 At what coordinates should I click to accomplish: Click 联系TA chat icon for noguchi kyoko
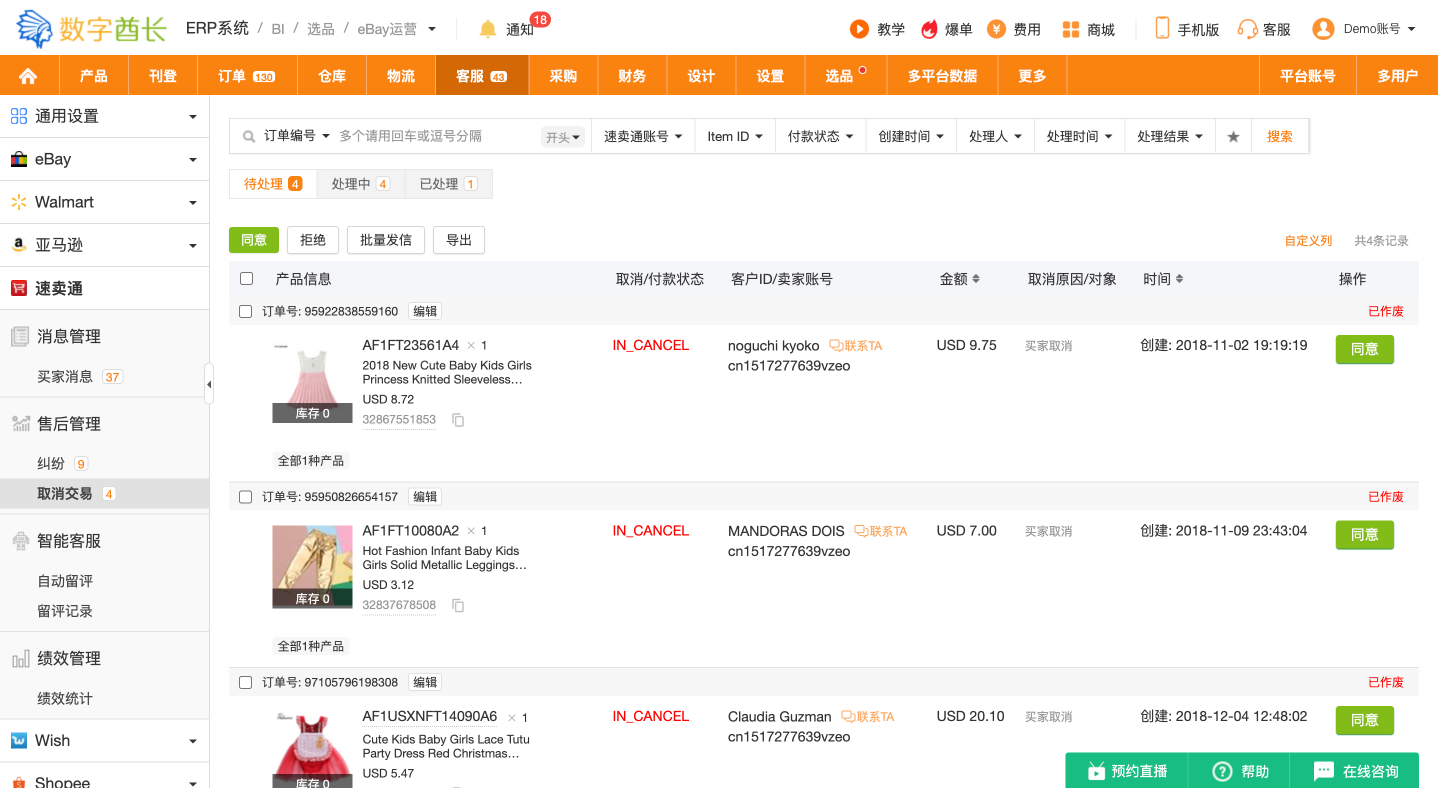coord(837,346)
